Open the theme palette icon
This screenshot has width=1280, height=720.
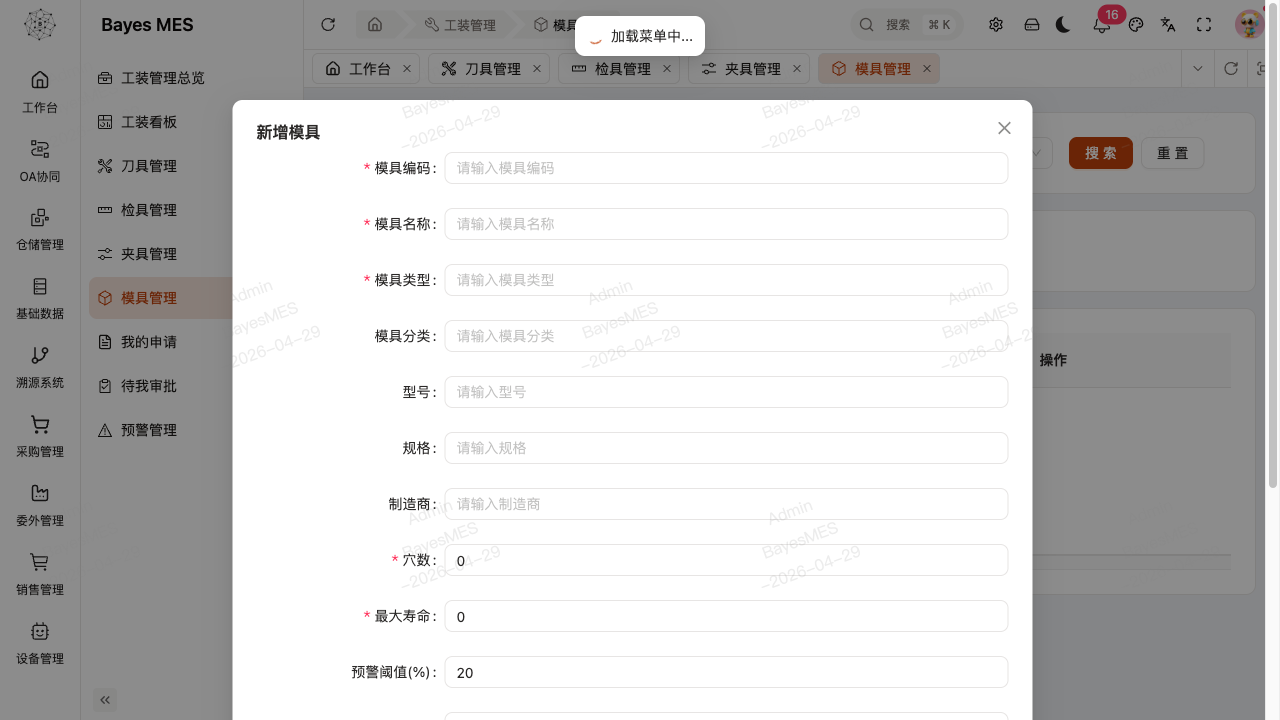[x=1136, y=25]
